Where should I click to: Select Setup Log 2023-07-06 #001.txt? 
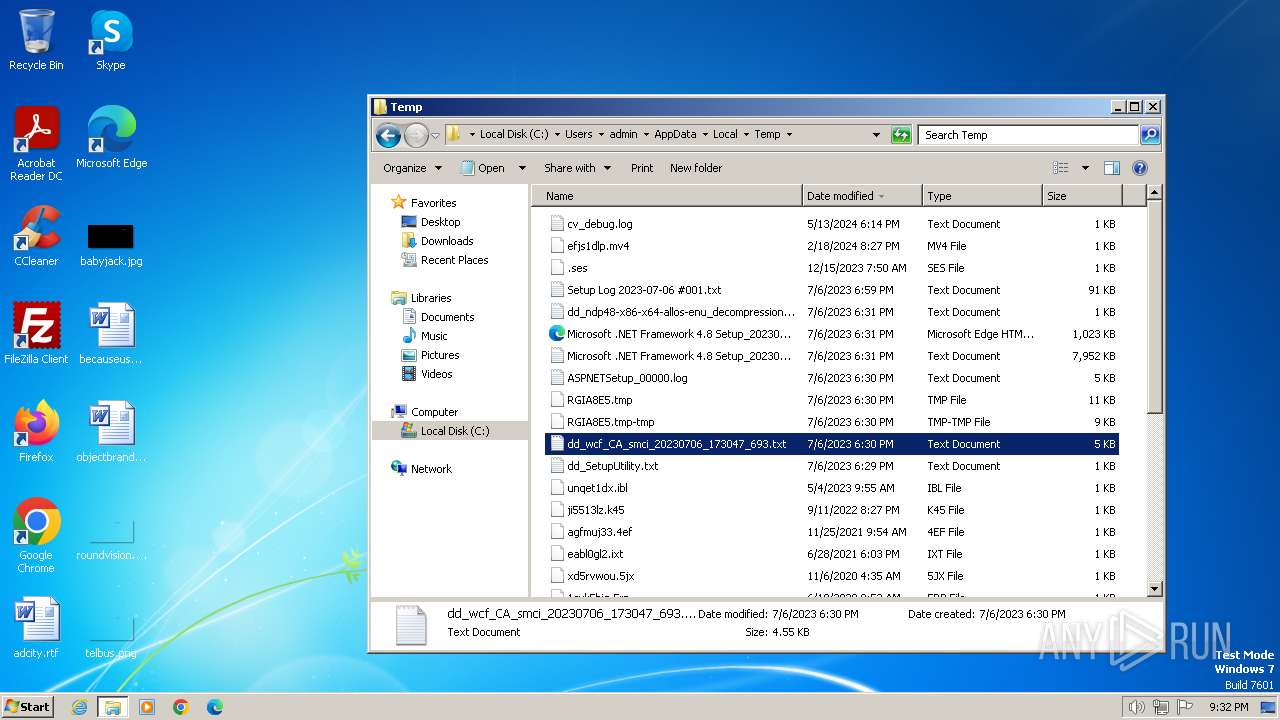click(831, 290)
